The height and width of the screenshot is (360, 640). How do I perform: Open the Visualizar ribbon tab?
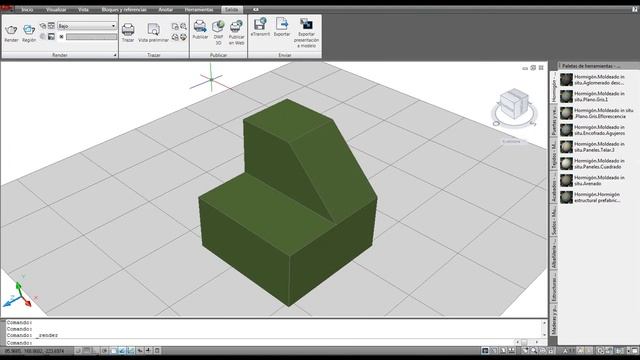56,9
